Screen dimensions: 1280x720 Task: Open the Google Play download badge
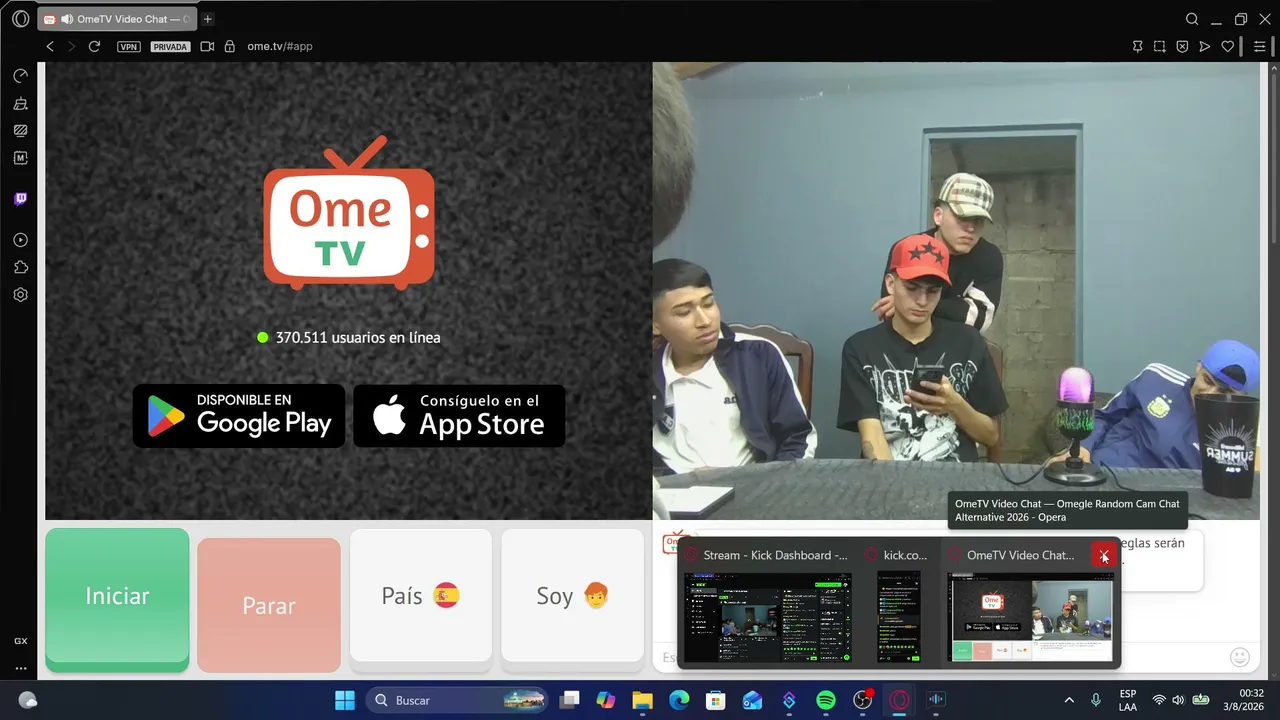click(239, 416)
